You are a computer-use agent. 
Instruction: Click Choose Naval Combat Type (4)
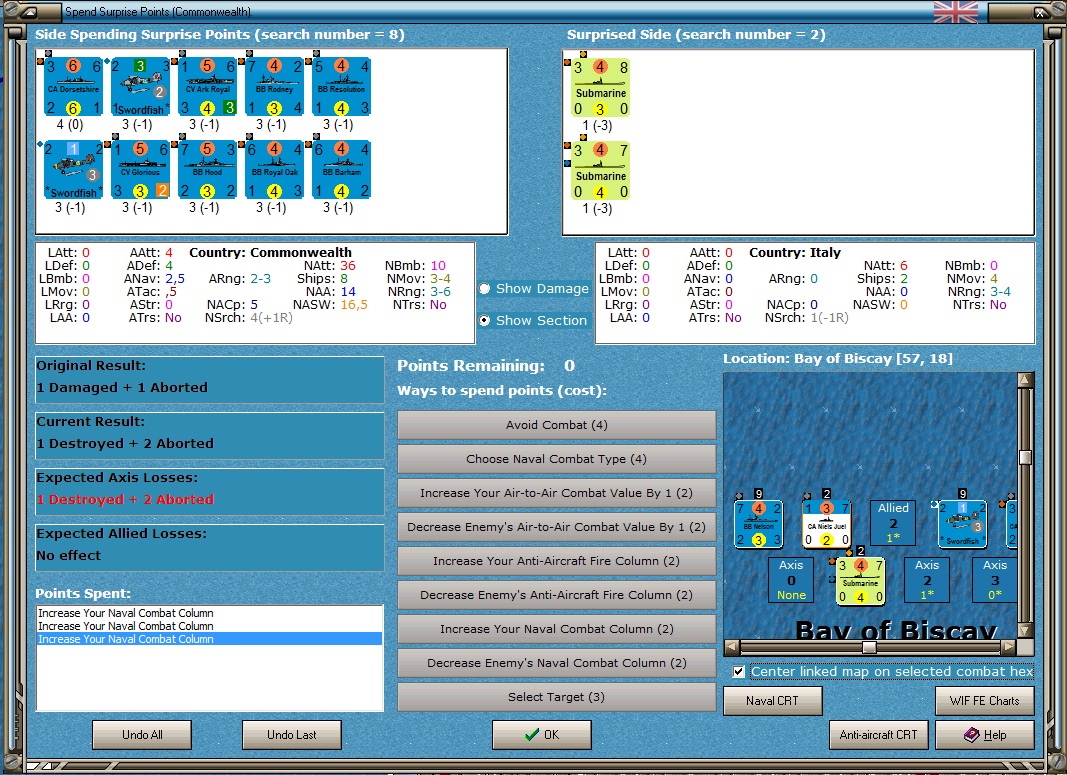(x=557, y=459)
